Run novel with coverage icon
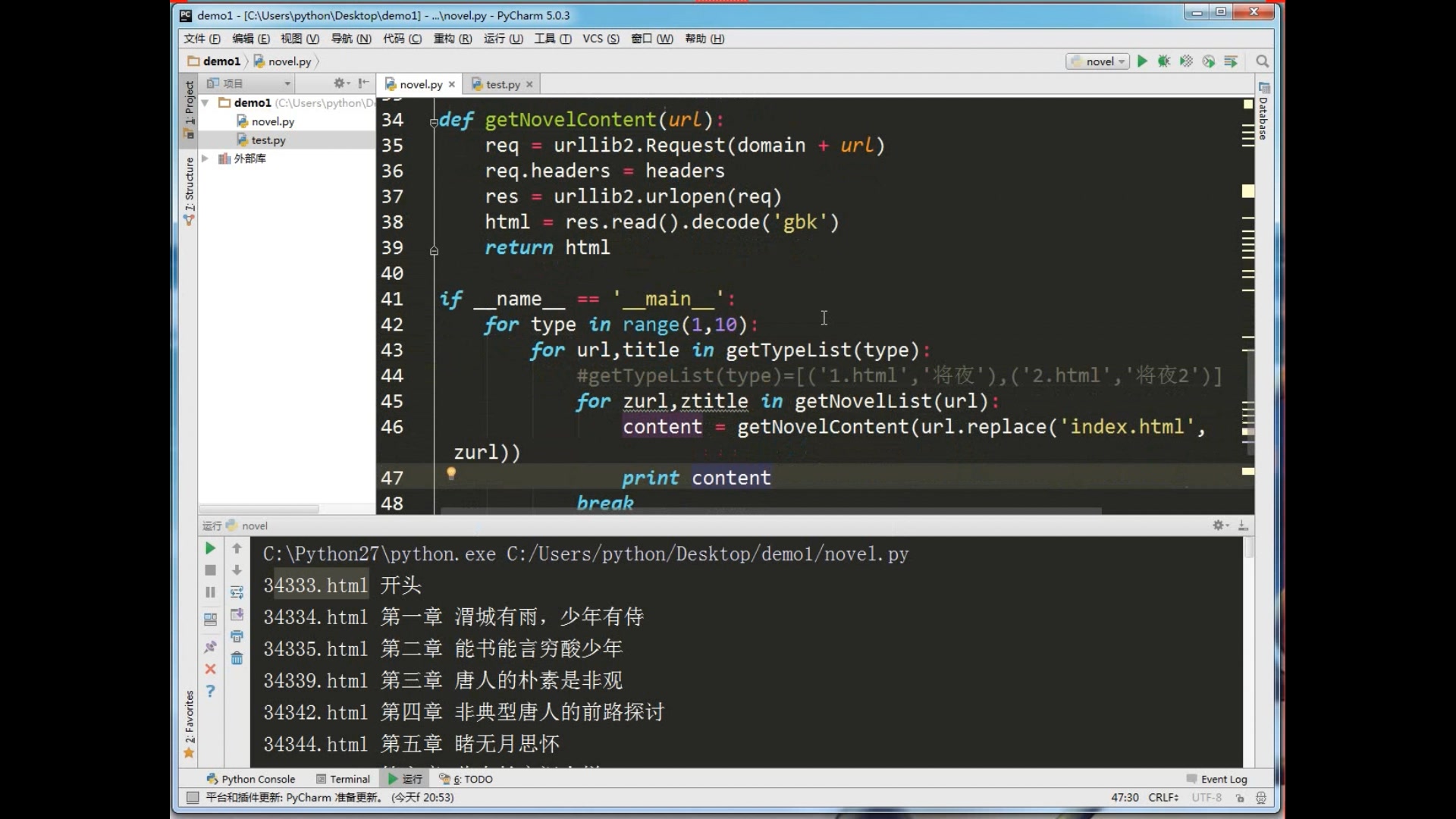 (x=1186, y=61)
